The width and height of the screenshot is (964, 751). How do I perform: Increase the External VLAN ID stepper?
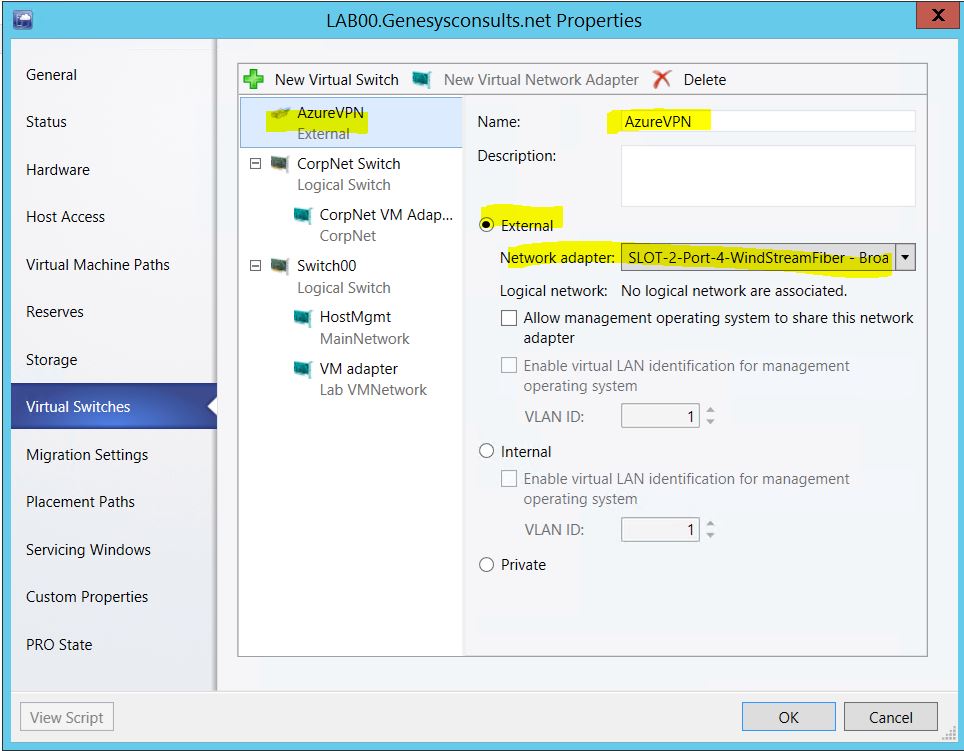click(710, 410)
